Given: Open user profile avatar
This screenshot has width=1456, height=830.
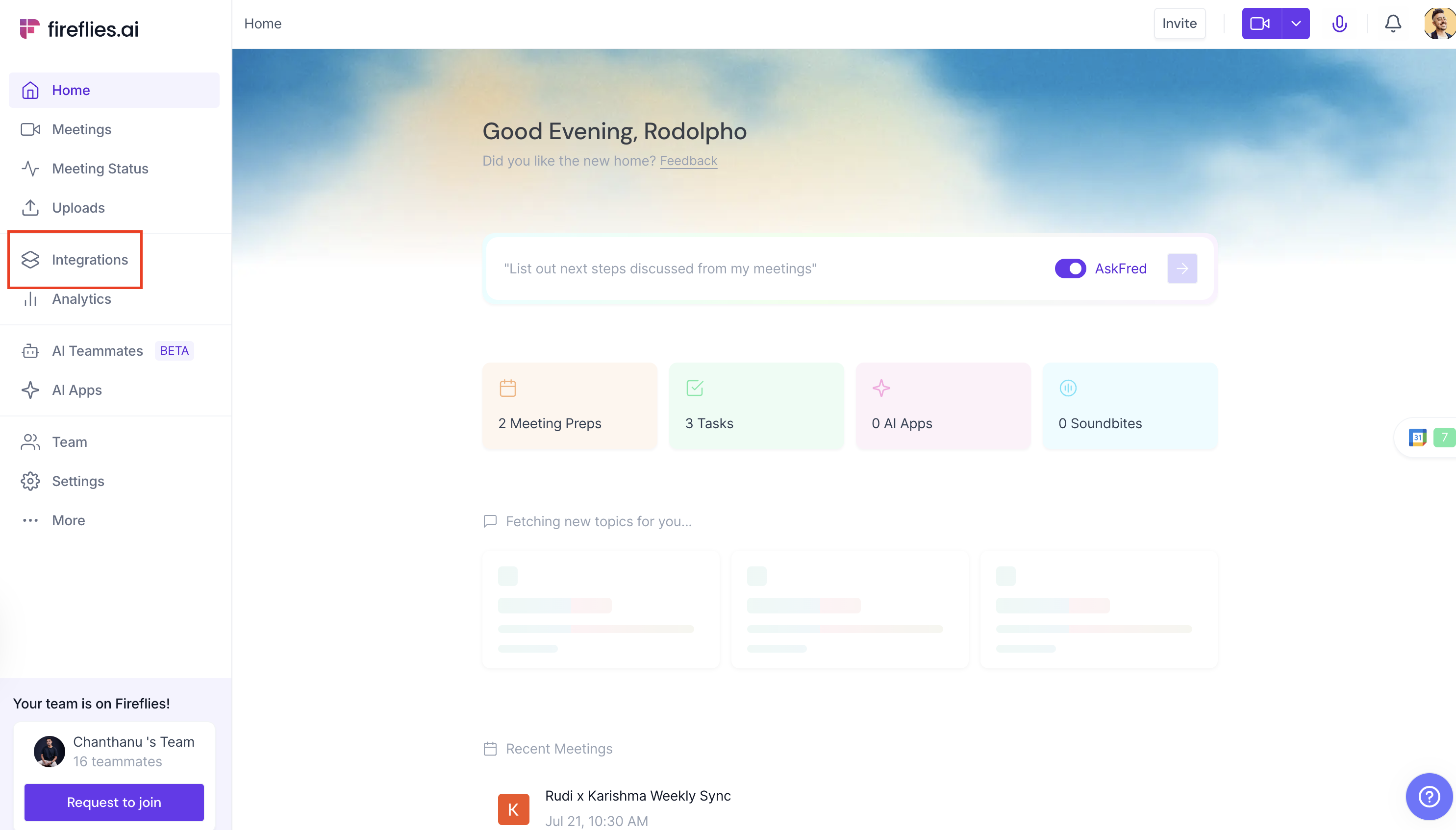Looking at the screenshot, I should (x=1439, y=24).
